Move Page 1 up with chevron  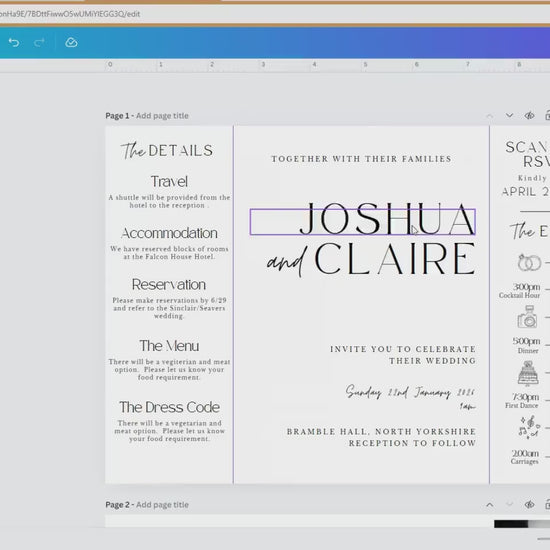pos(490,115)
